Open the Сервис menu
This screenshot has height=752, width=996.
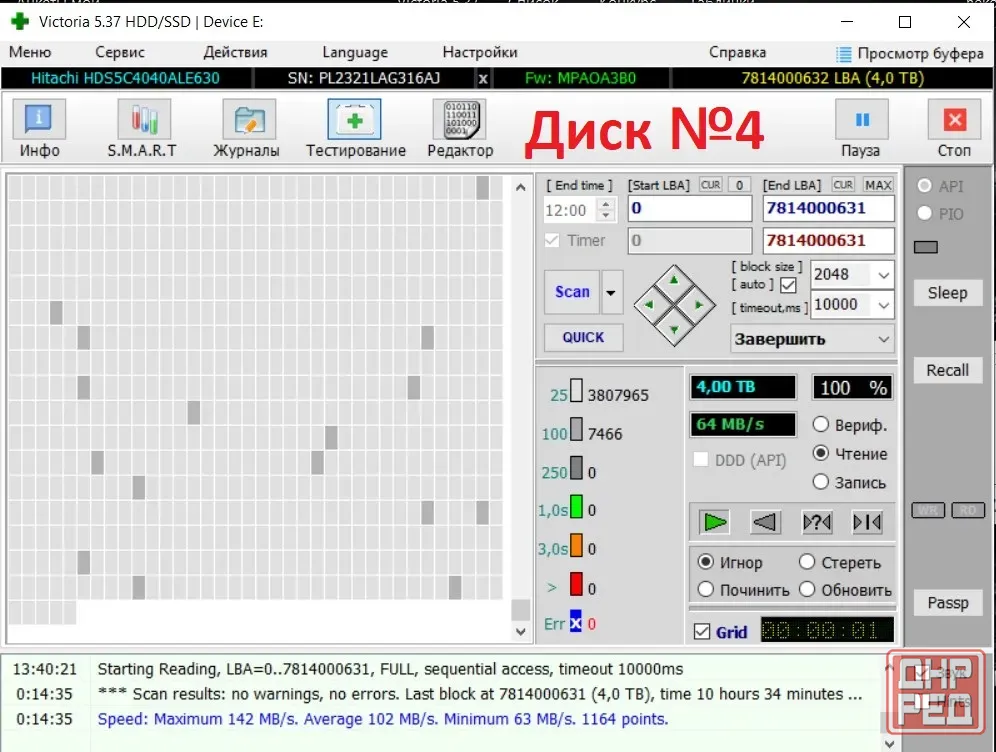tap(119, 52)
